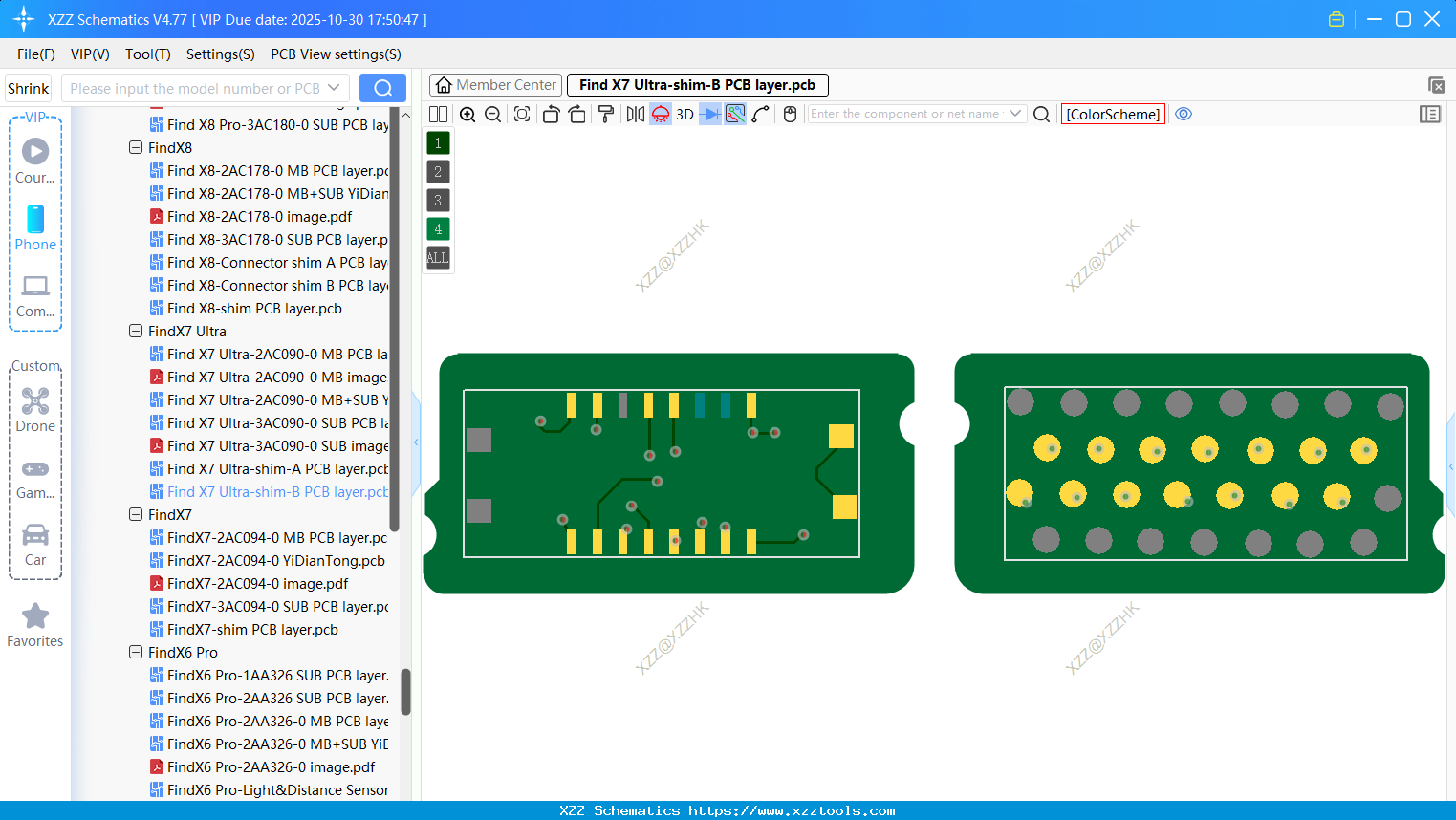Select the Computer category

(35, 296)
